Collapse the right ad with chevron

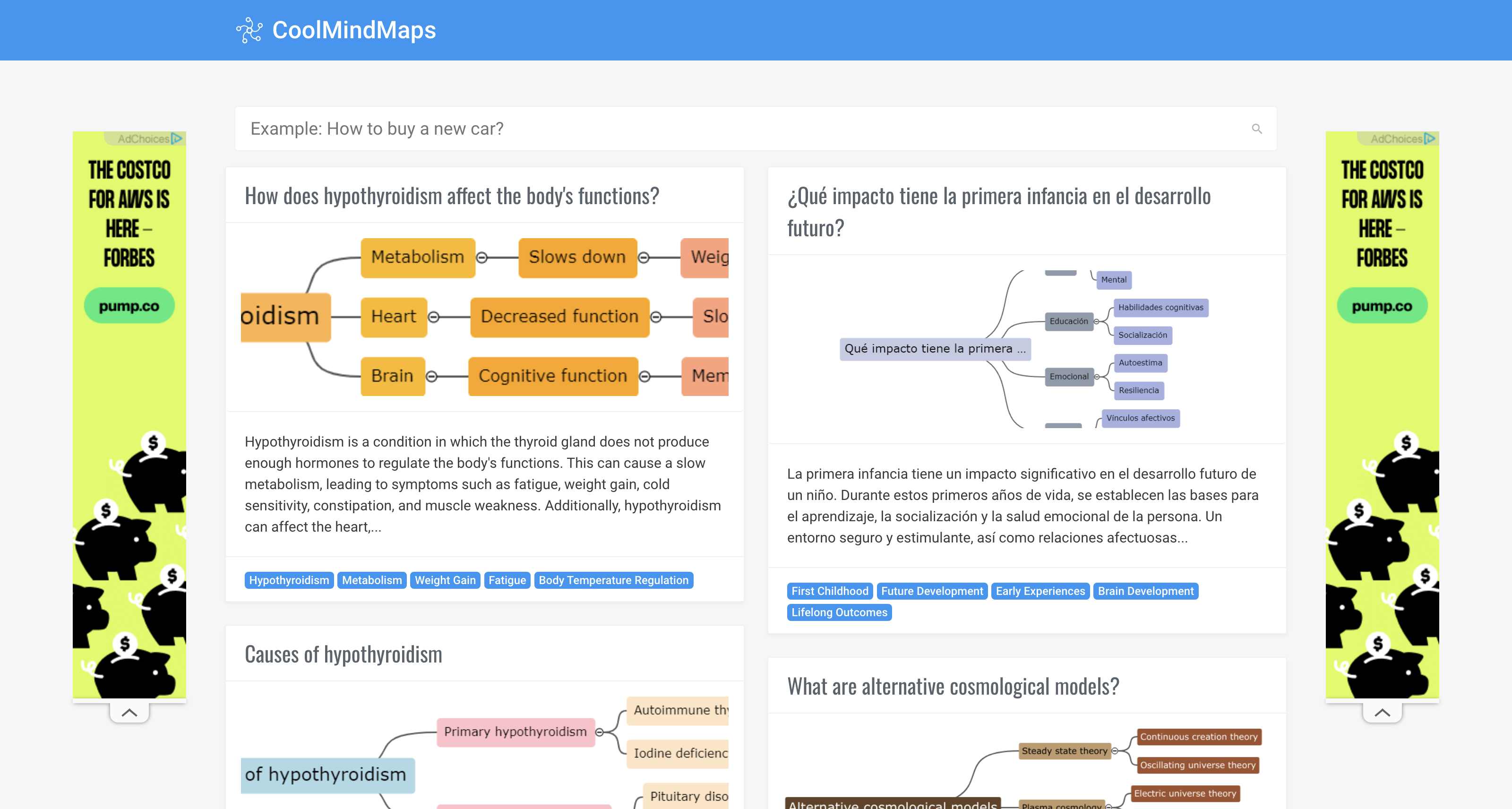coord(1382,713)
